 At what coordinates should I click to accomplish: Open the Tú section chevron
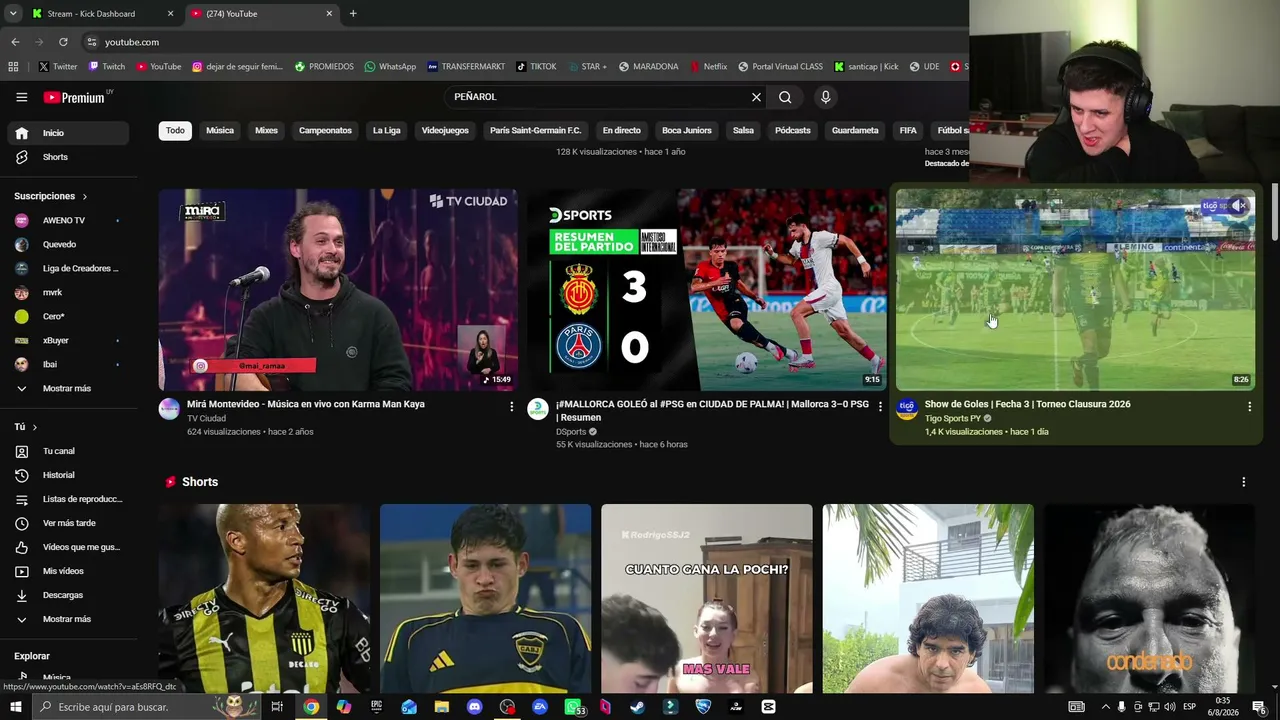34,427
